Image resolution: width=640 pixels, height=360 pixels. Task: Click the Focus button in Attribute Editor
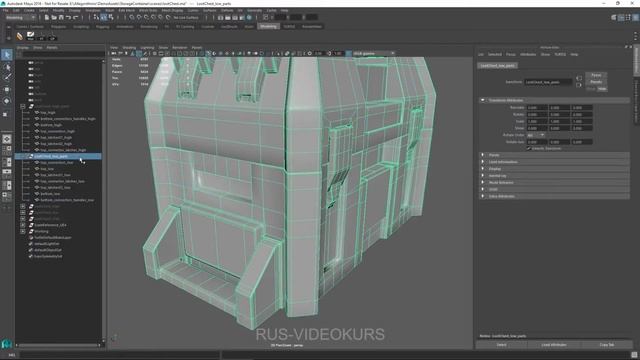pyautogui.click(x=596, y=76)
